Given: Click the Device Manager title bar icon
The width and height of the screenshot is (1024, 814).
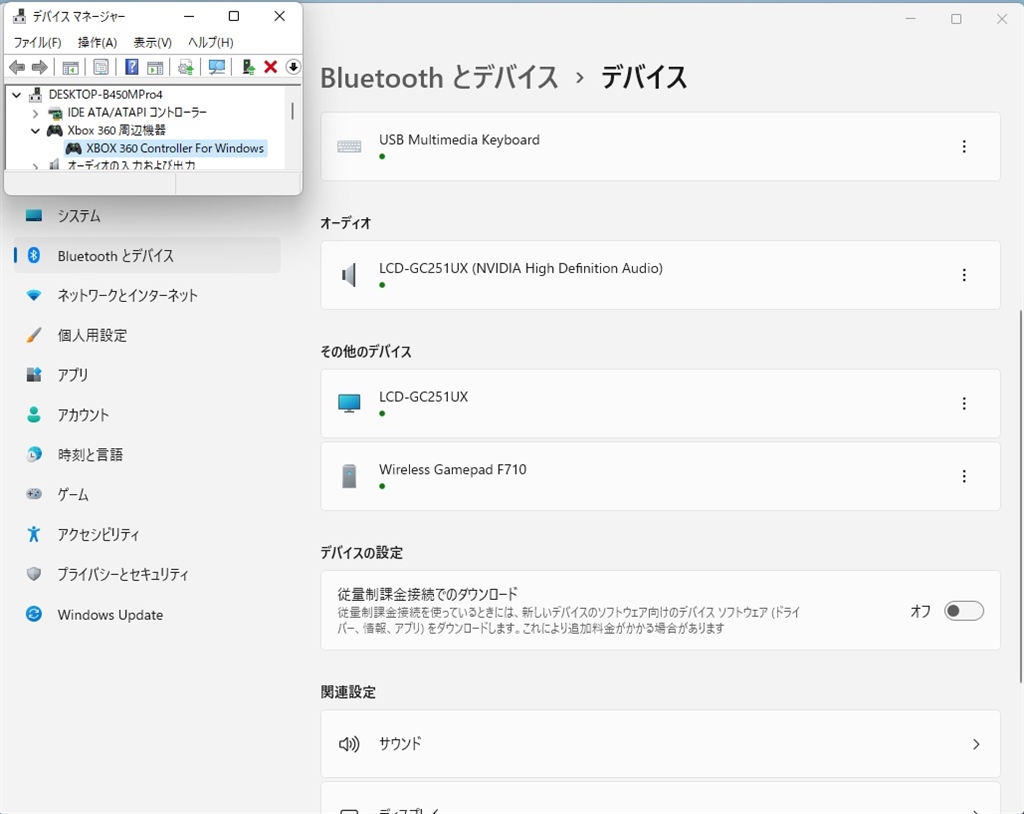Looking at the screenshot, I should (x=20, y=16).
